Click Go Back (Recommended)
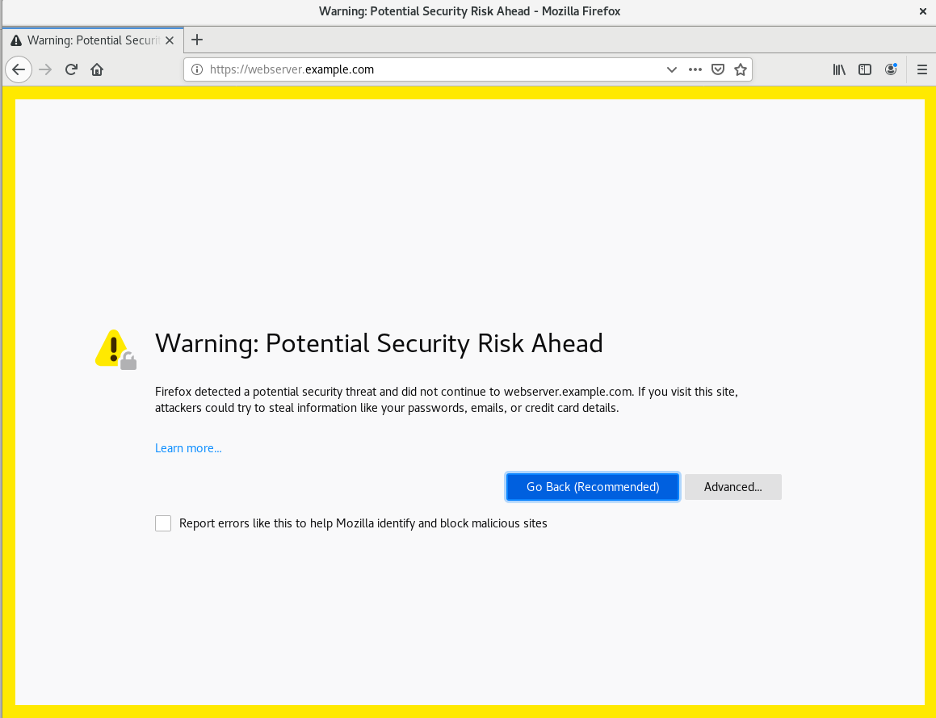 592,486
